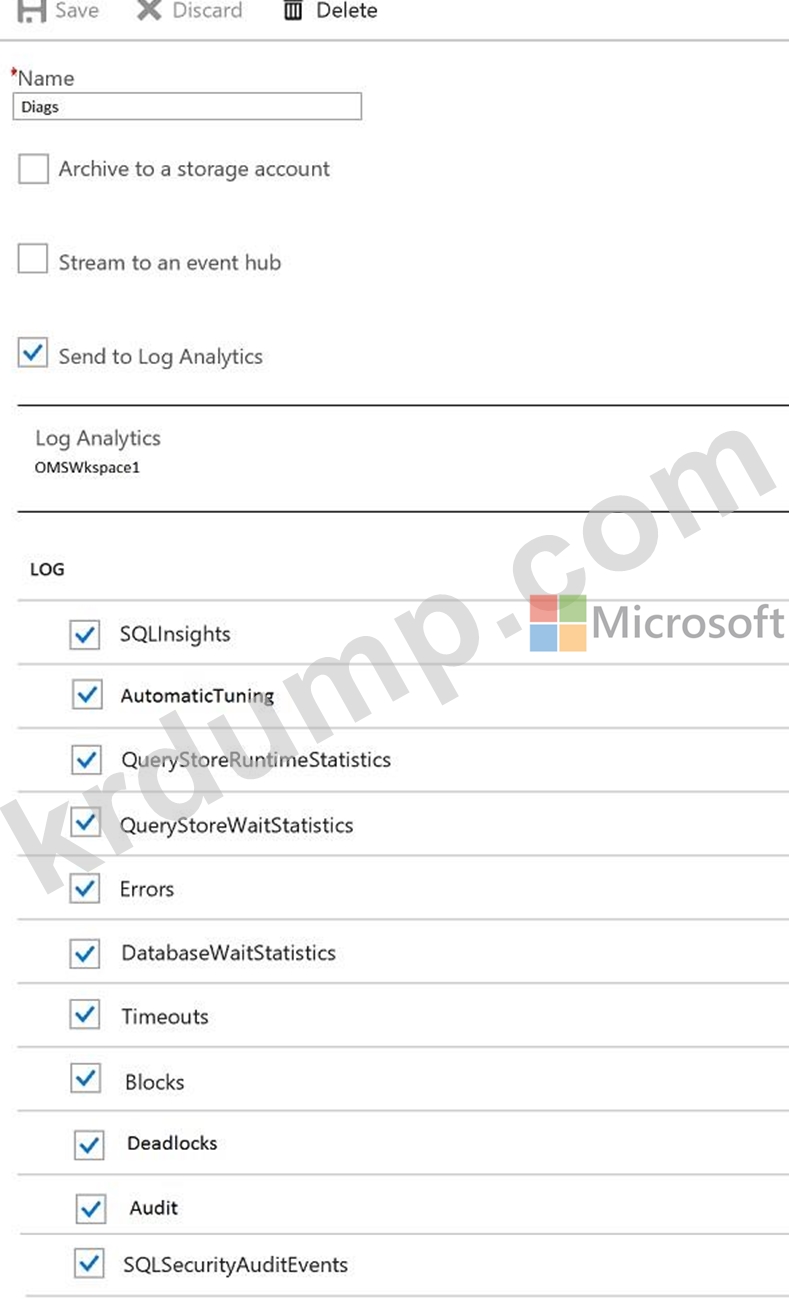Enable Archive to a storage account

pos(33,169)
